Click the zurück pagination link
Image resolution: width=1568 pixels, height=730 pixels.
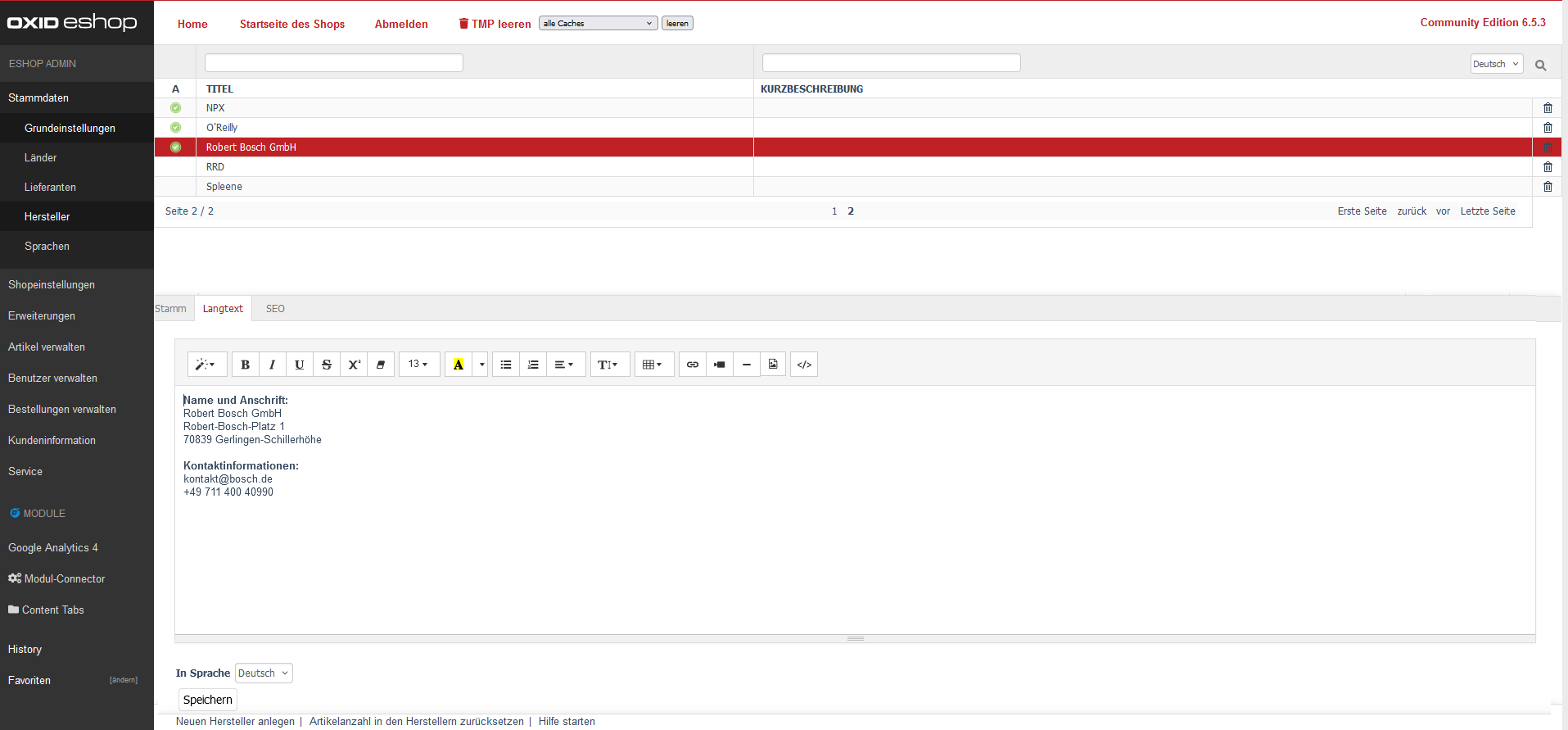click(x=1412, y=211)
